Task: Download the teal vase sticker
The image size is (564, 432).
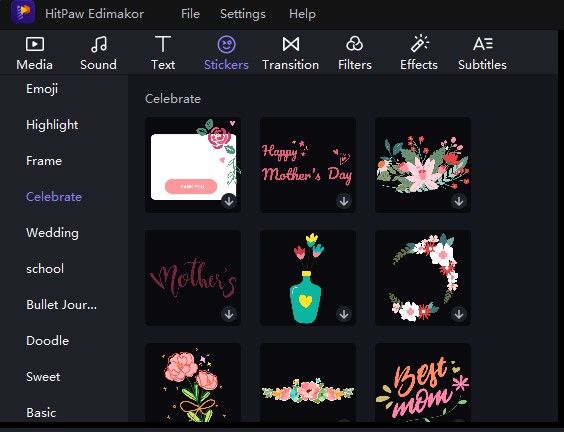Action: 344,314
